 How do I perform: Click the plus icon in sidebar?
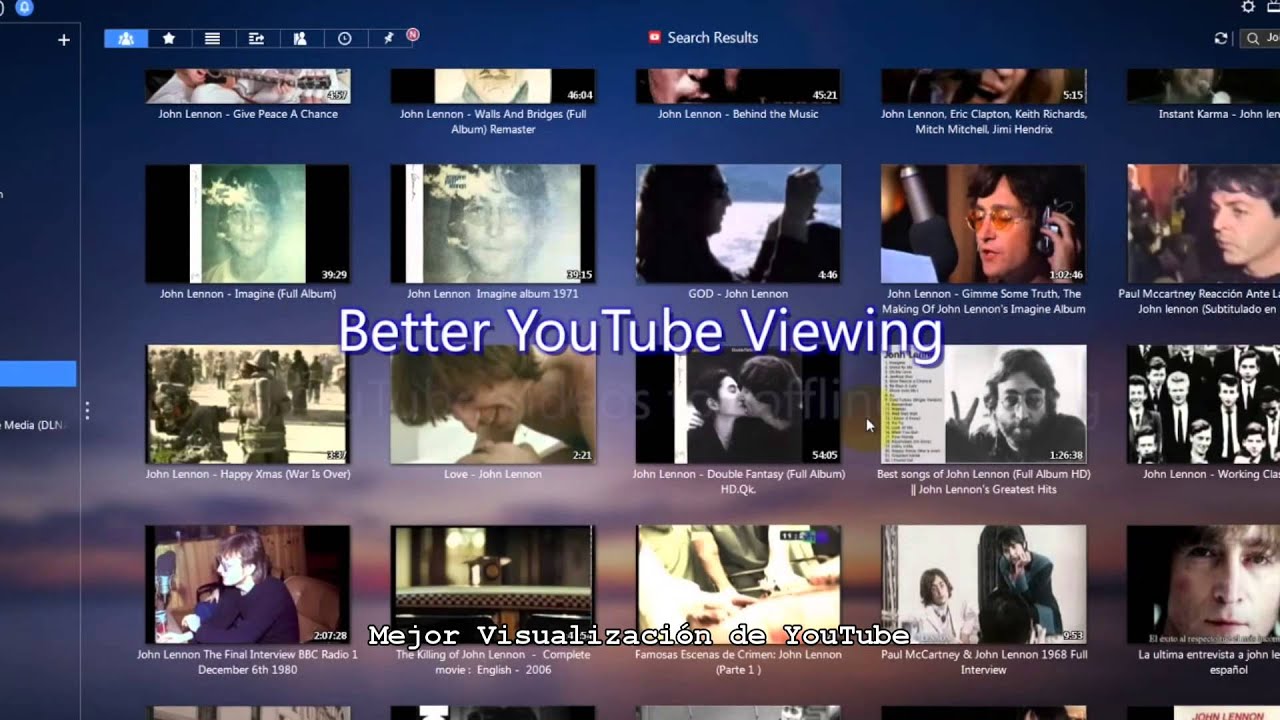click(x=64, y=40)
